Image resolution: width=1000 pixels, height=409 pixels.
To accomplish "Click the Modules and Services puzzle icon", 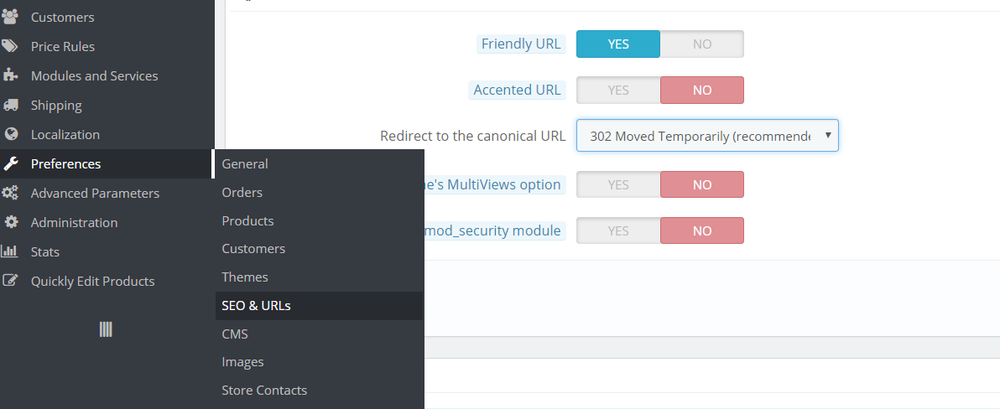I will (11, 75).
